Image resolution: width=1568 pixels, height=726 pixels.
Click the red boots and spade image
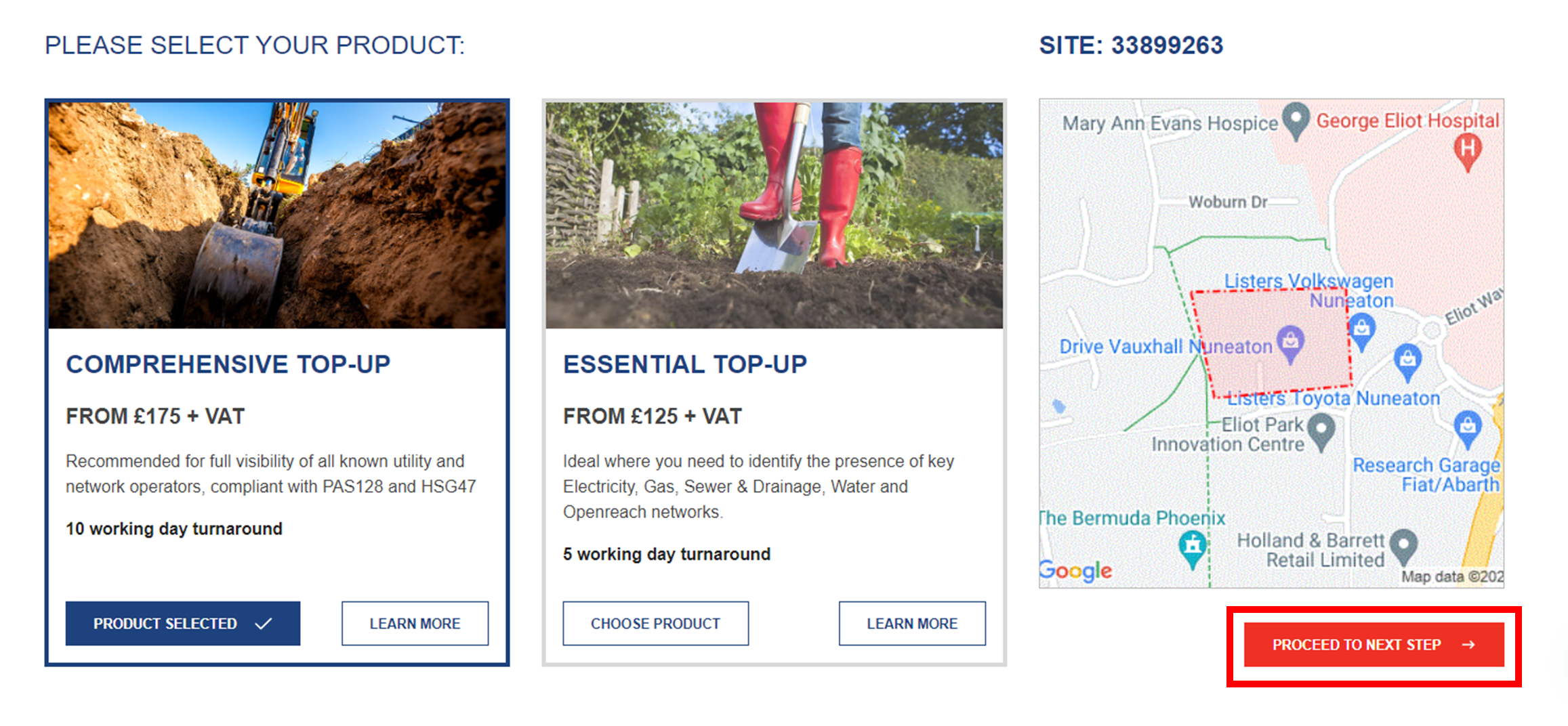[774, 215]
